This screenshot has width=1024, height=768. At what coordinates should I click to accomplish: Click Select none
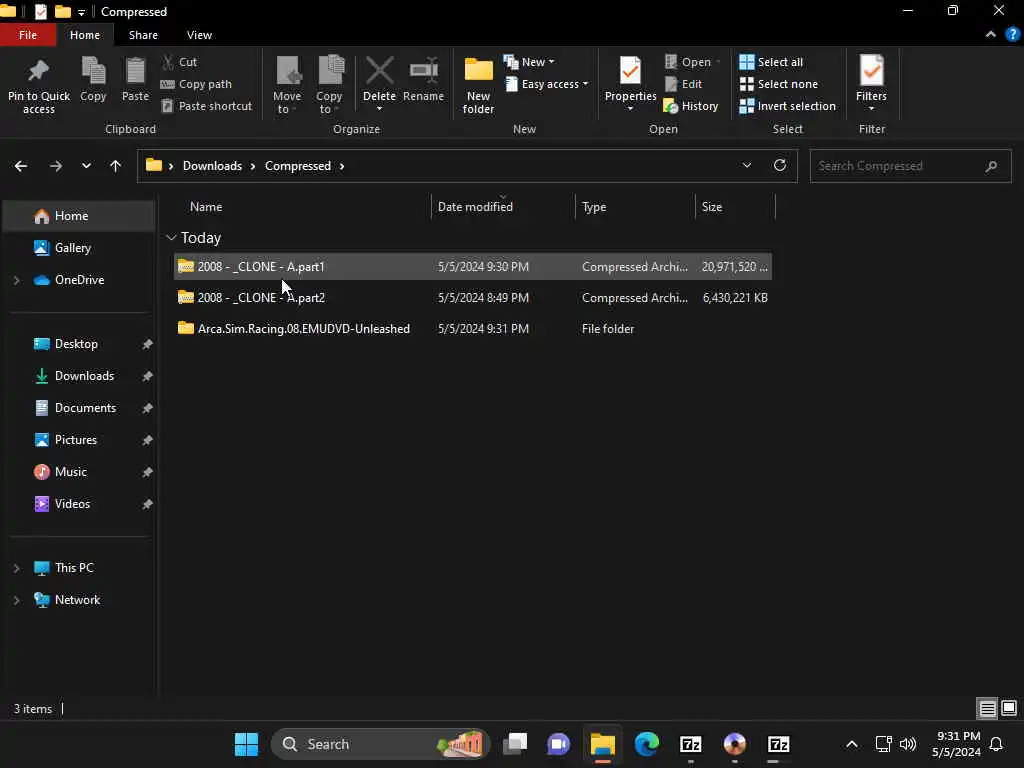778,84
